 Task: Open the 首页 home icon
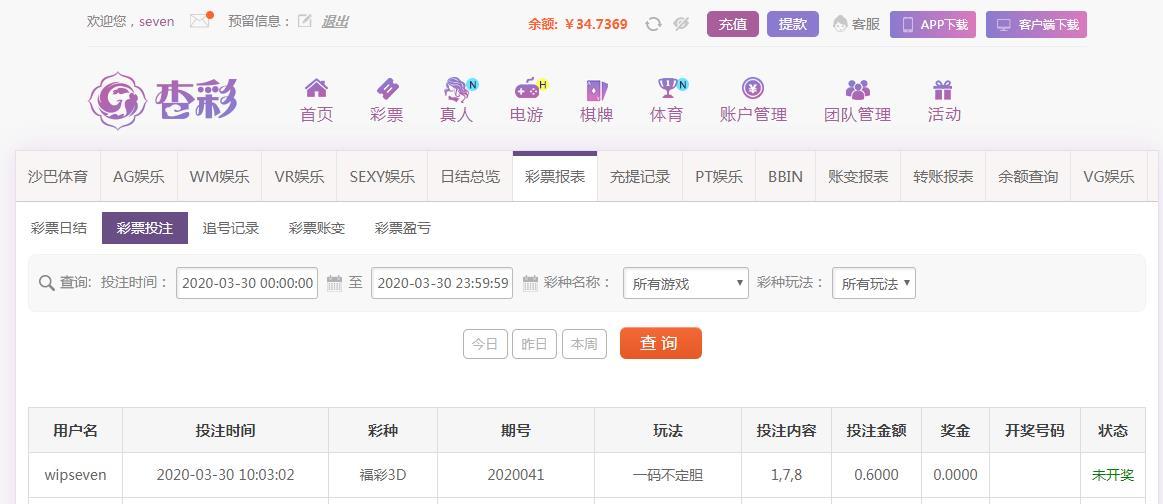pos(316,88)
